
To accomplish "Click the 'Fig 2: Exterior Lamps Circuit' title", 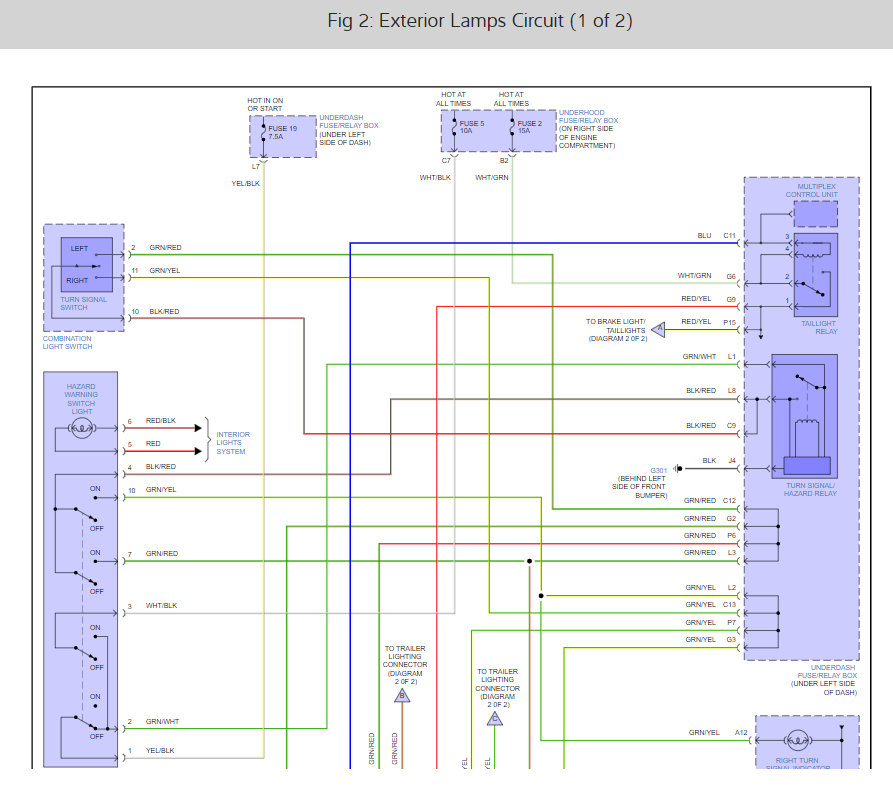I will tap(480, 21).
